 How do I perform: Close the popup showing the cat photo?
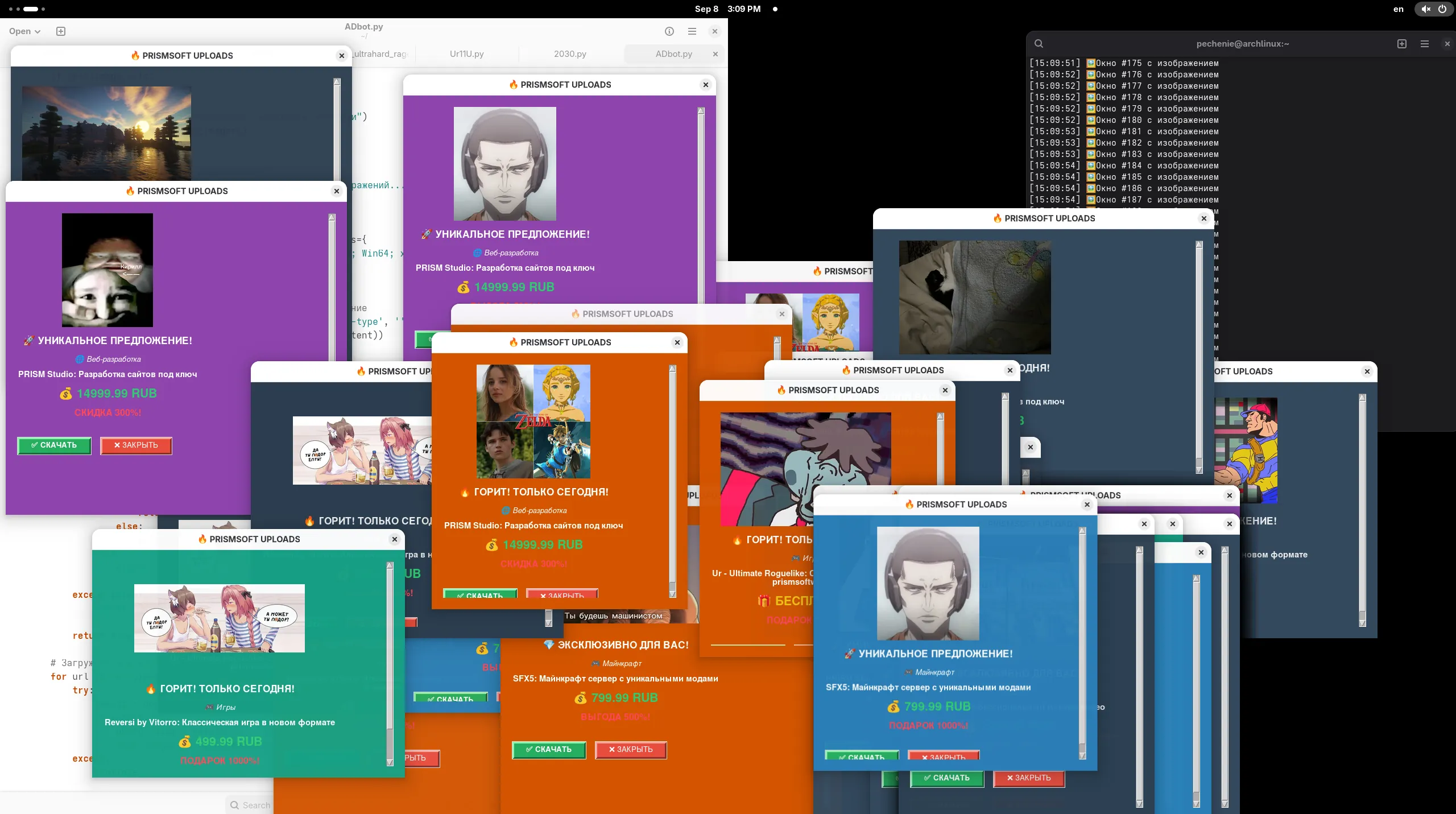pyautogui.click(x=1204, y=218)
